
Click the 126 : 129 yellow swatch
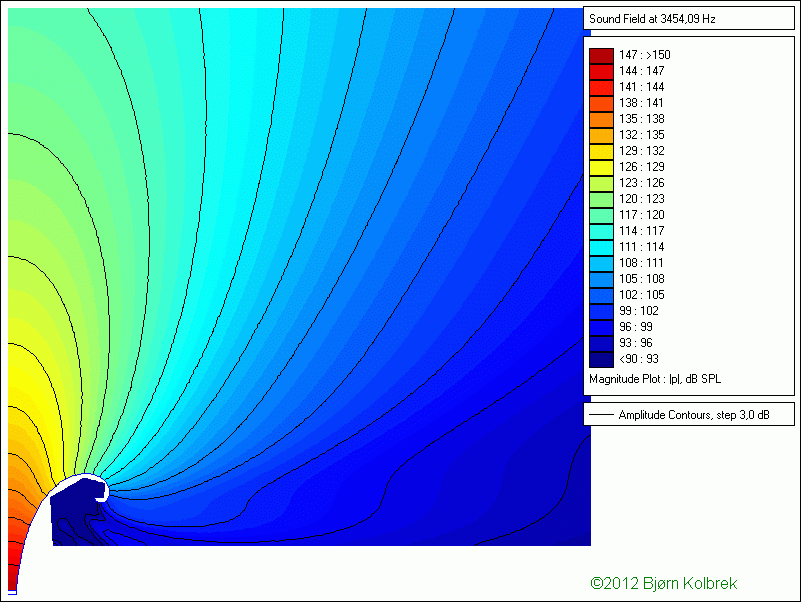click(601, 168)
